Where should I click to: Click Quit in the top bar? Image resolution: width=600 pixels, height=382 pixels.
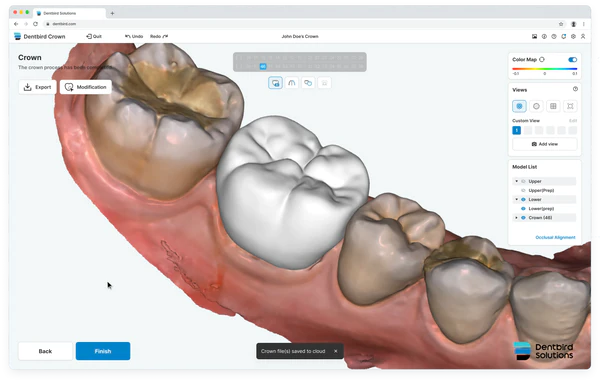click(x=94, y=36)
